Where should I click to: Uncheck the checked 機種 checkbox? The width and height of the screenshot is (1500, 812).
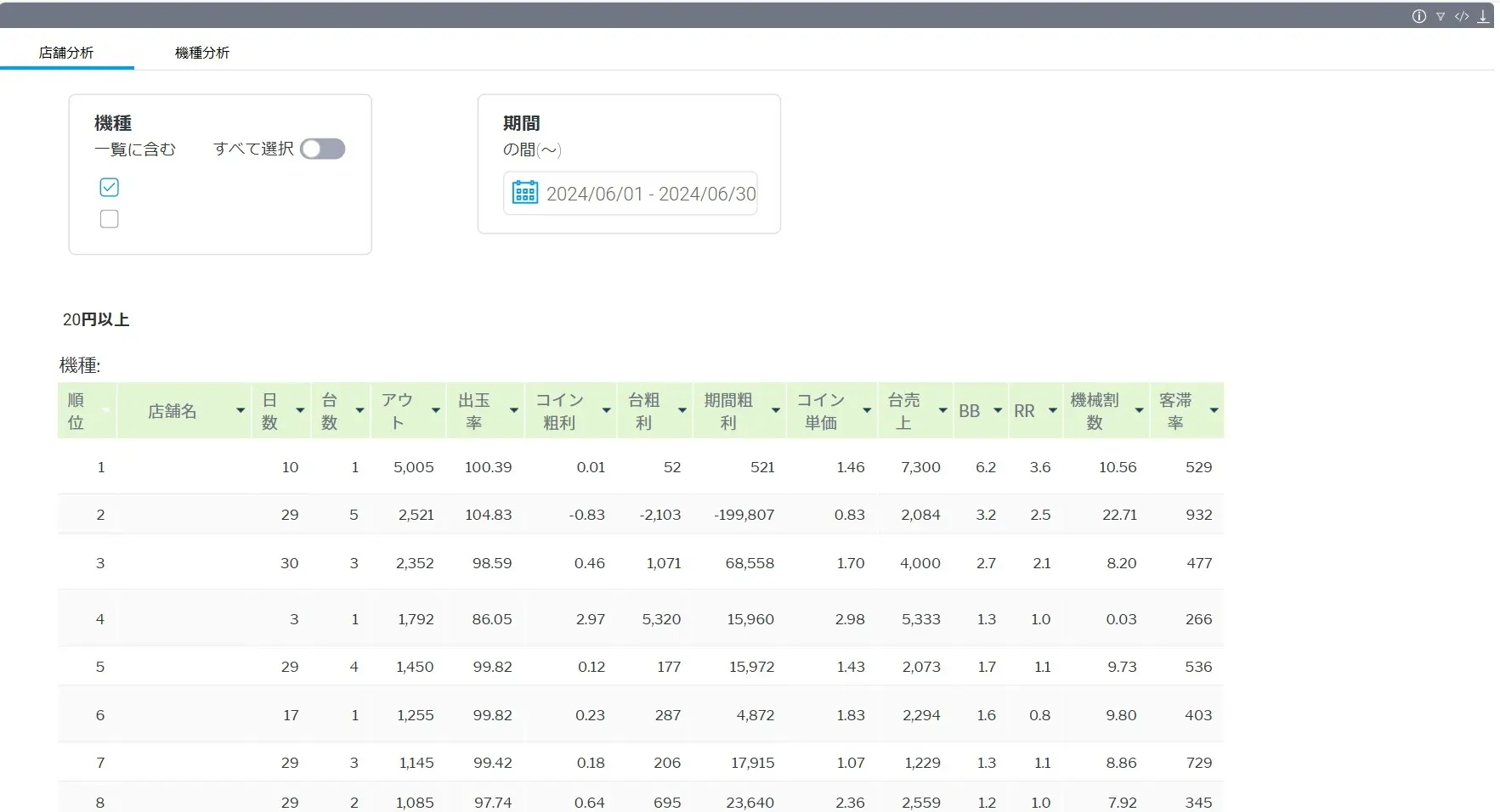pos(110,187)
